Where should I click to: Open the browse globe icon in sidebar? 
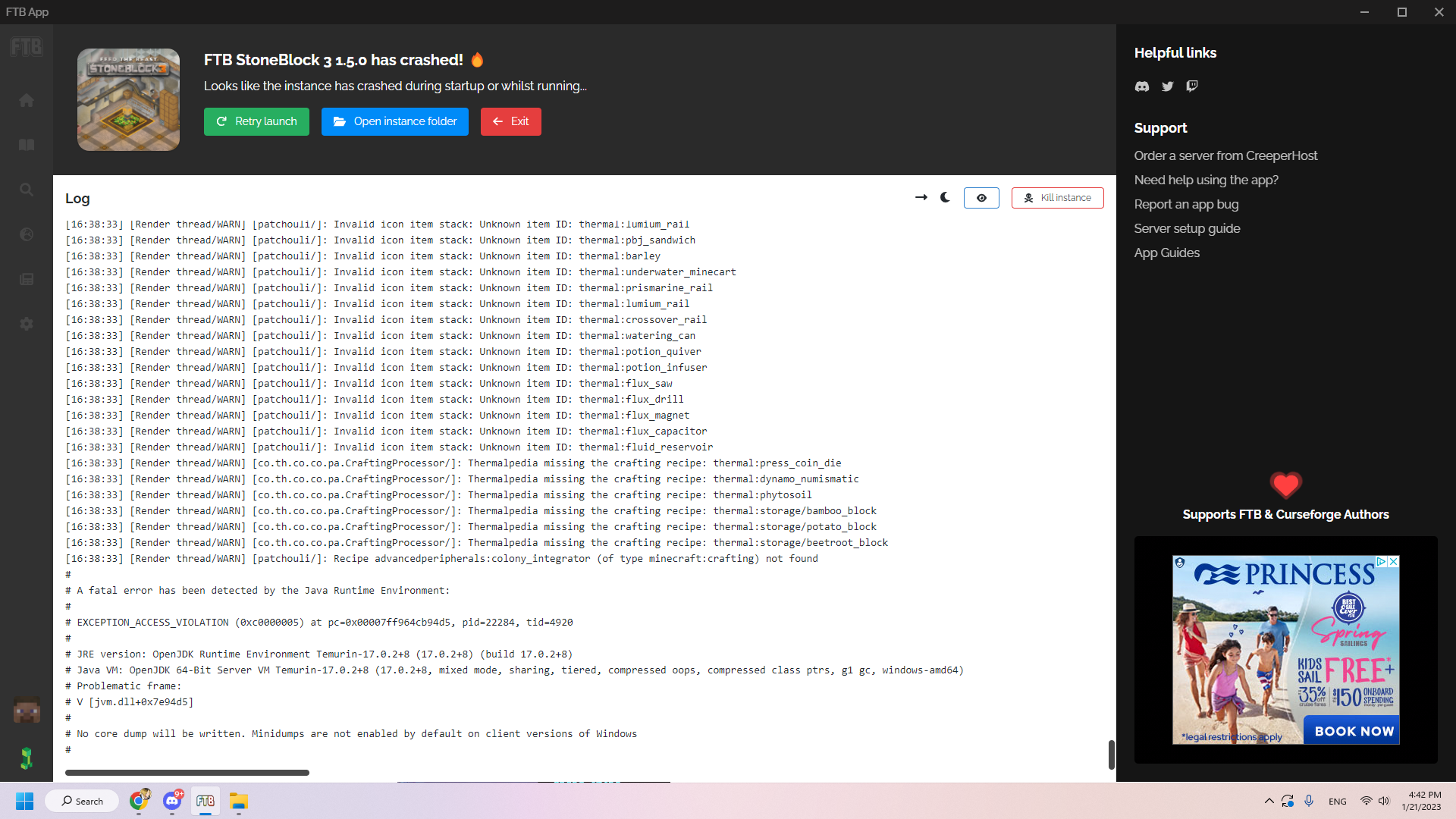coord(27,234)
